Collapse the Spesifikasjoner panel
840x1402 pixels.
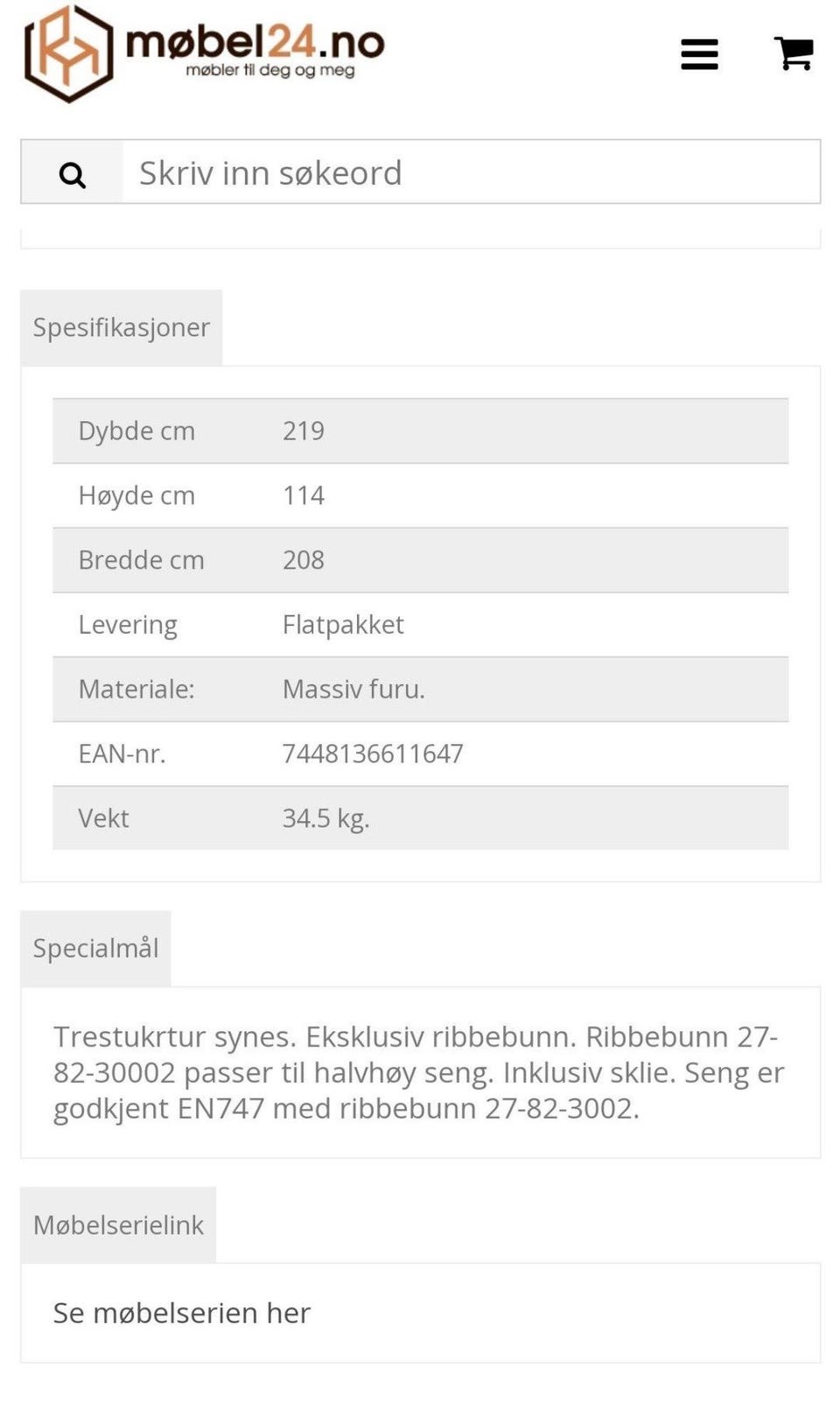121,326
